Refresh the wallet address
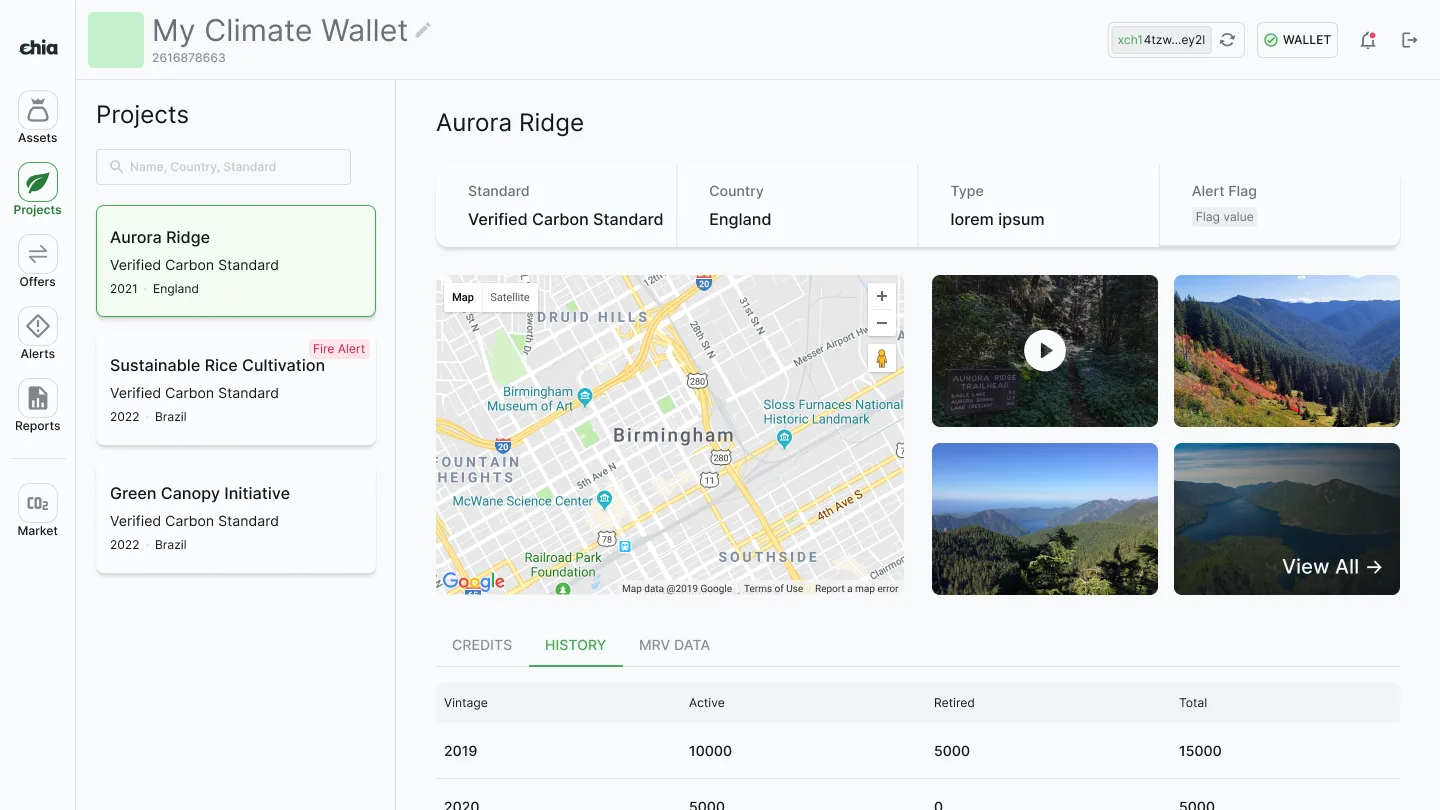 pos(1227,40)
